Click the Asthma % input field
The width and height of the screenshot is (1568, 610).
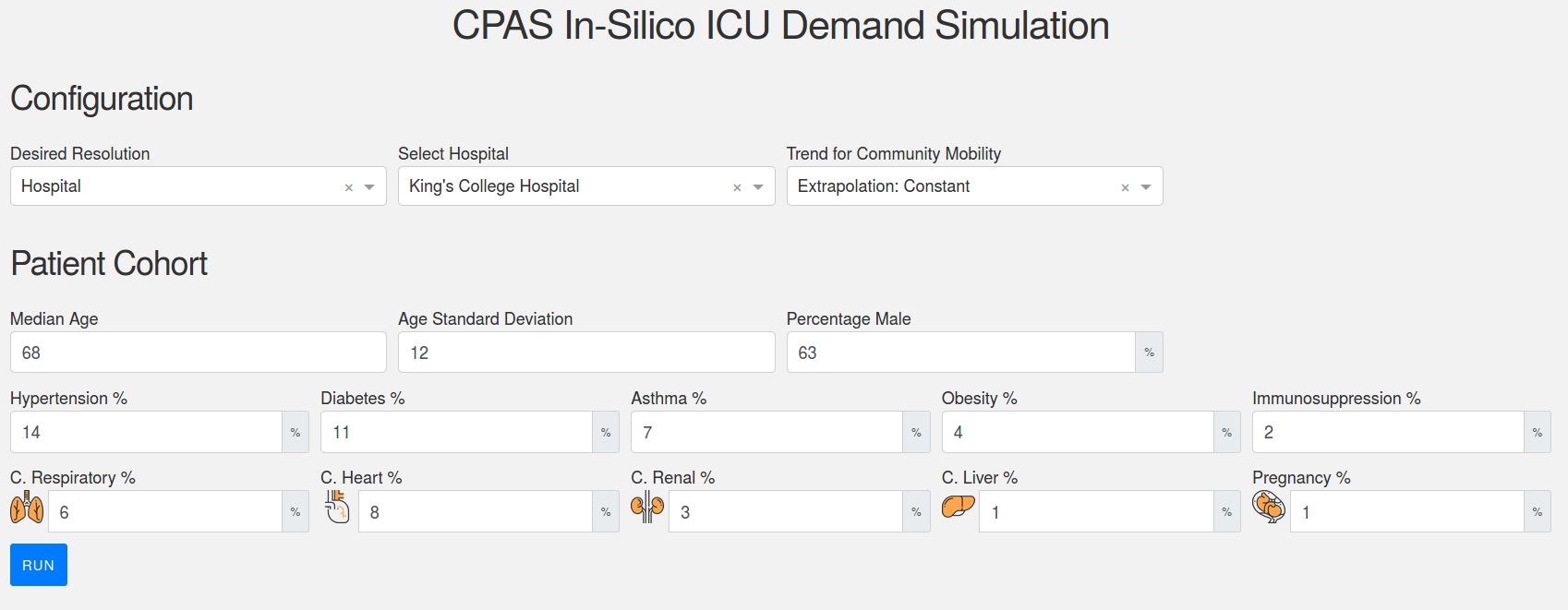(766, 432)
